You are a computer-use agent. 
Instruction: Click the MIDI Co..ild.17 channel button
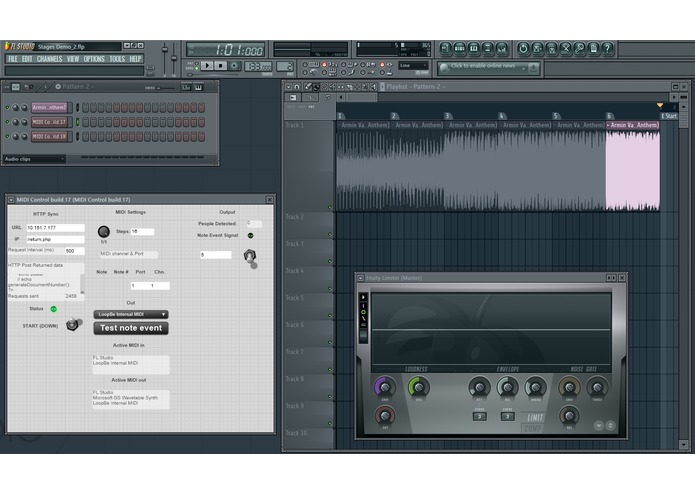tap(49, 122)
